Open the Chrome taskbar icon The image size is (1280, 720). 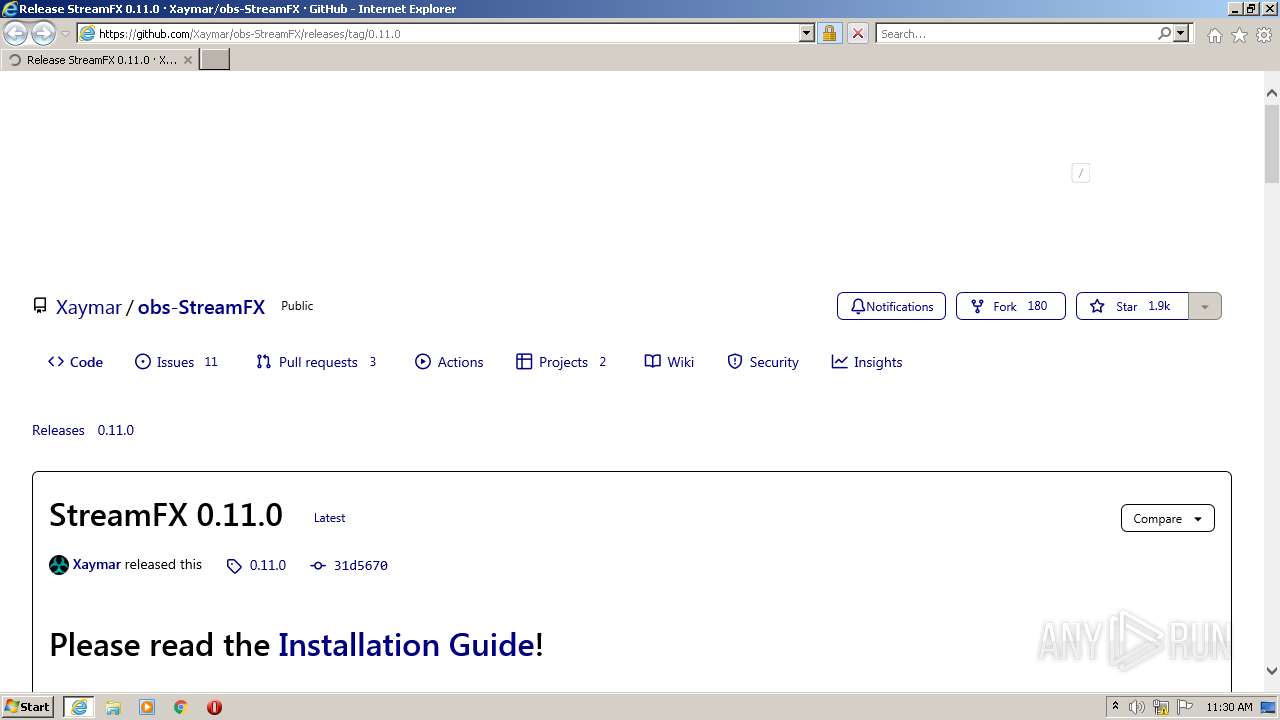181,707
